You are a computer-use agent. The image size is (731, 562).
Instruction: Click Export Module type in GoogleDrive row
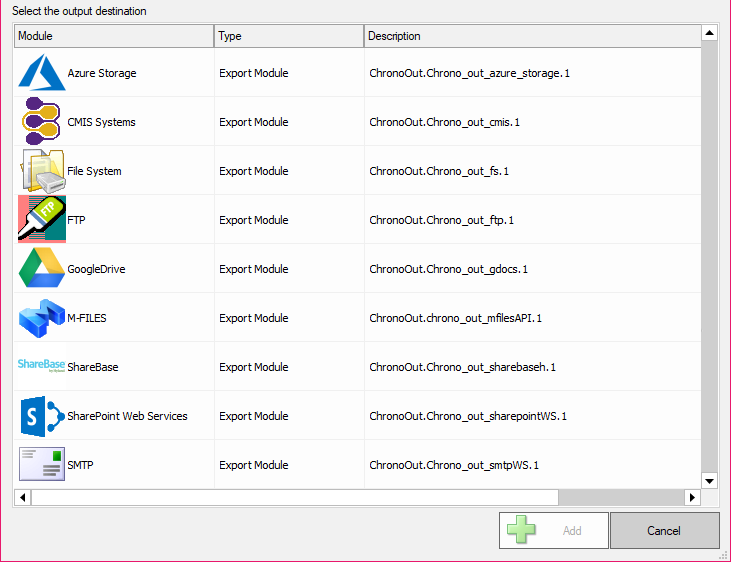(x=254, y=269)
